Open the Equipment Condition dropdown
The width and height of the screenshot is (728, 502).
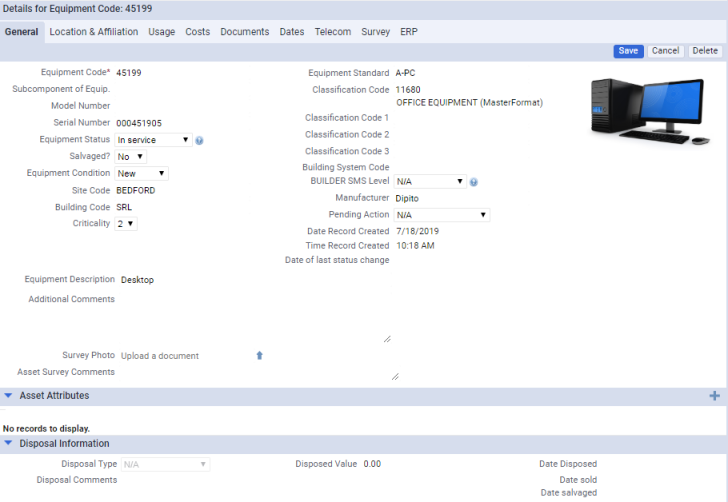tap(141, 173)
